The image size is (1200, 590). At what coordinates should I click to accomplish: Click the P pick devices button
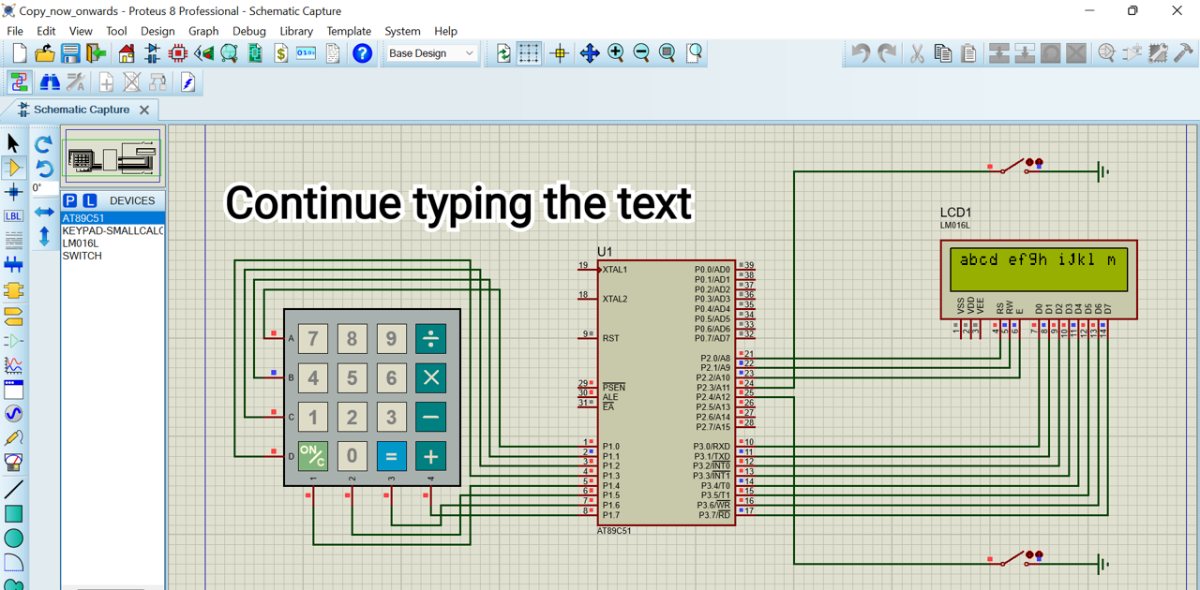tap(71, 200)
